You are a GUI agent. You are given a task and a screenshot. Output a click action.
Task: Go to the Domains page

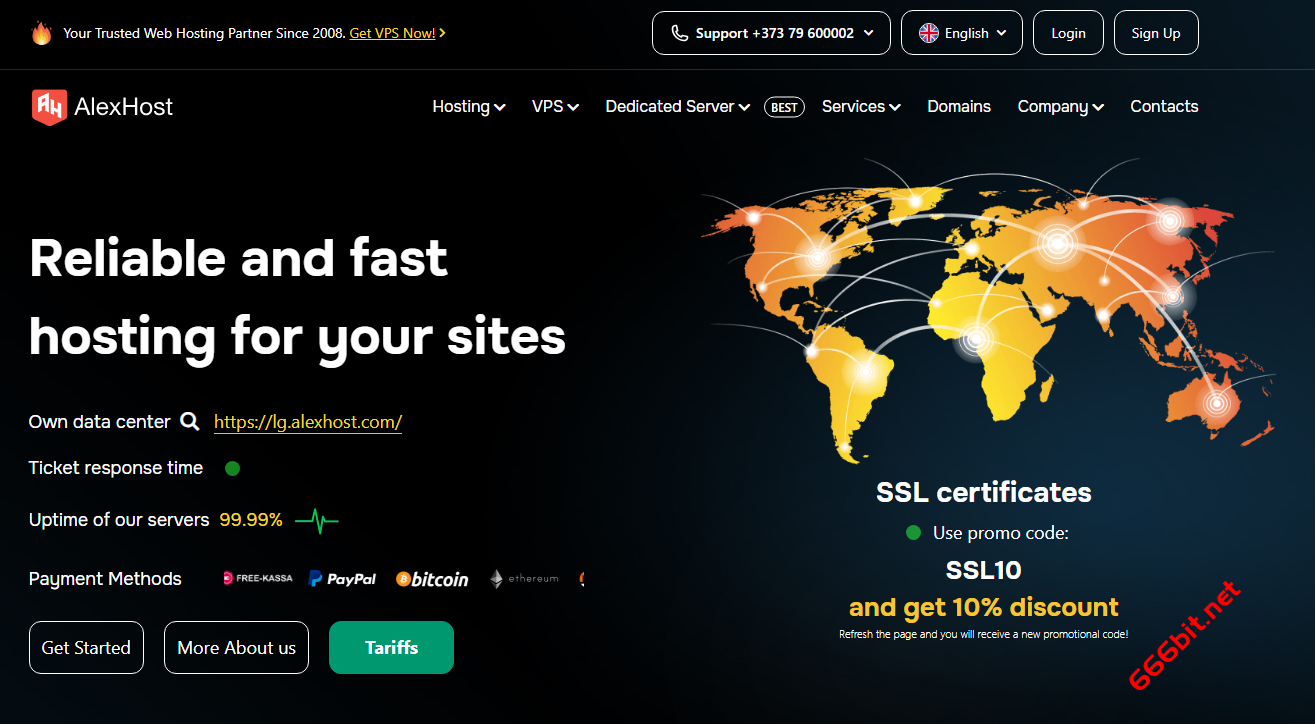pos(958,107)
